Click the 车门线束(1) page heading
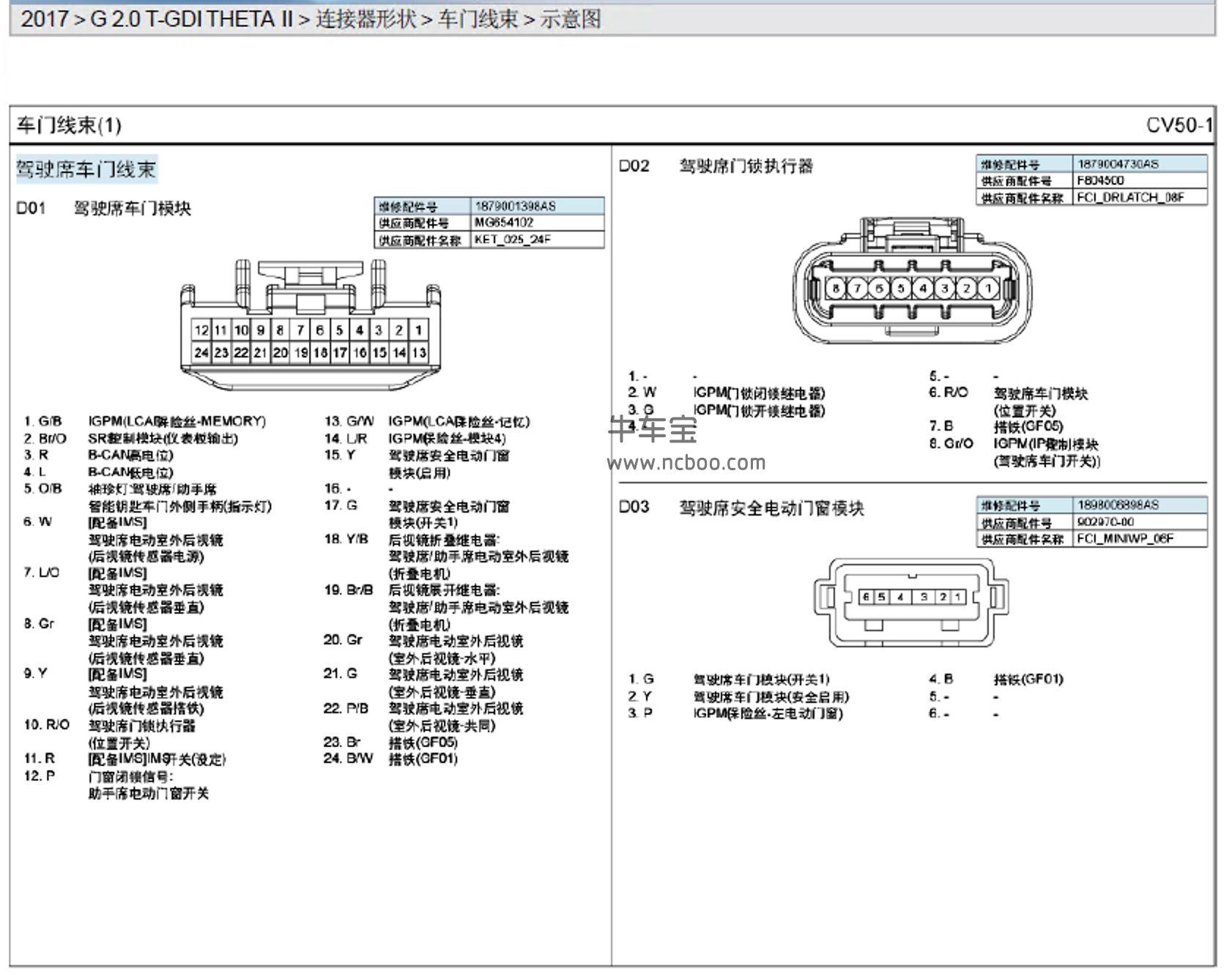This screenshot has height=980, width=1232. (x=69, y=125)
